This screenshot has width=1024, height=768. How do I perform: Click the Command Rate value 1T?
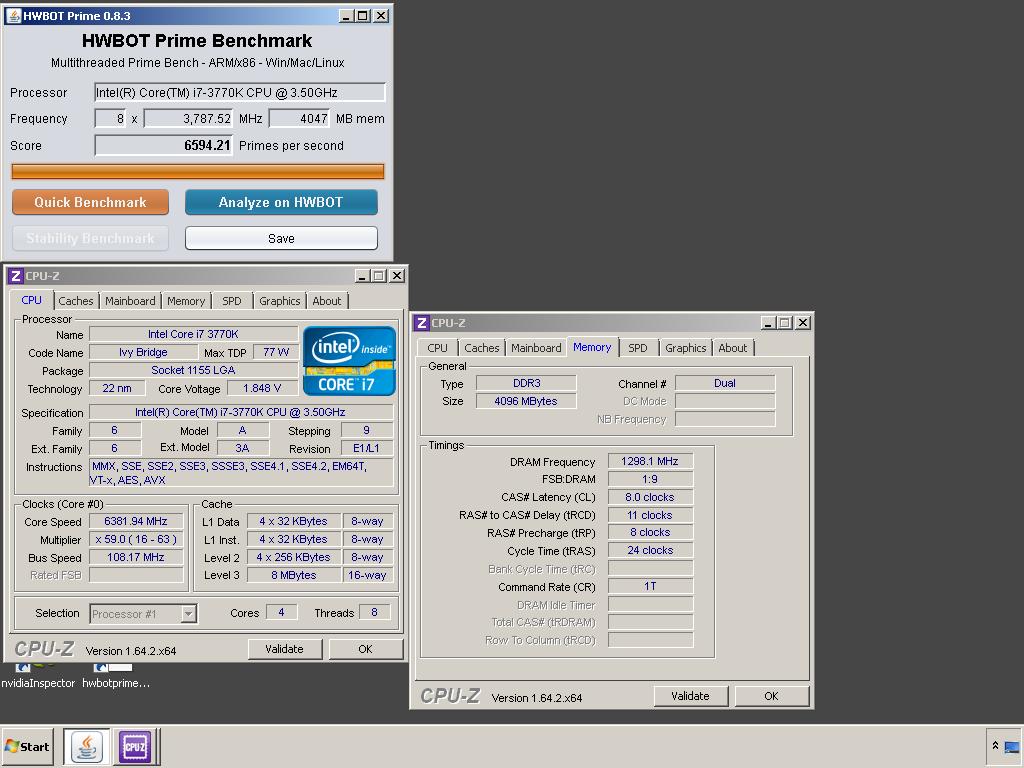pyautogui.click(x=650, y=586)
